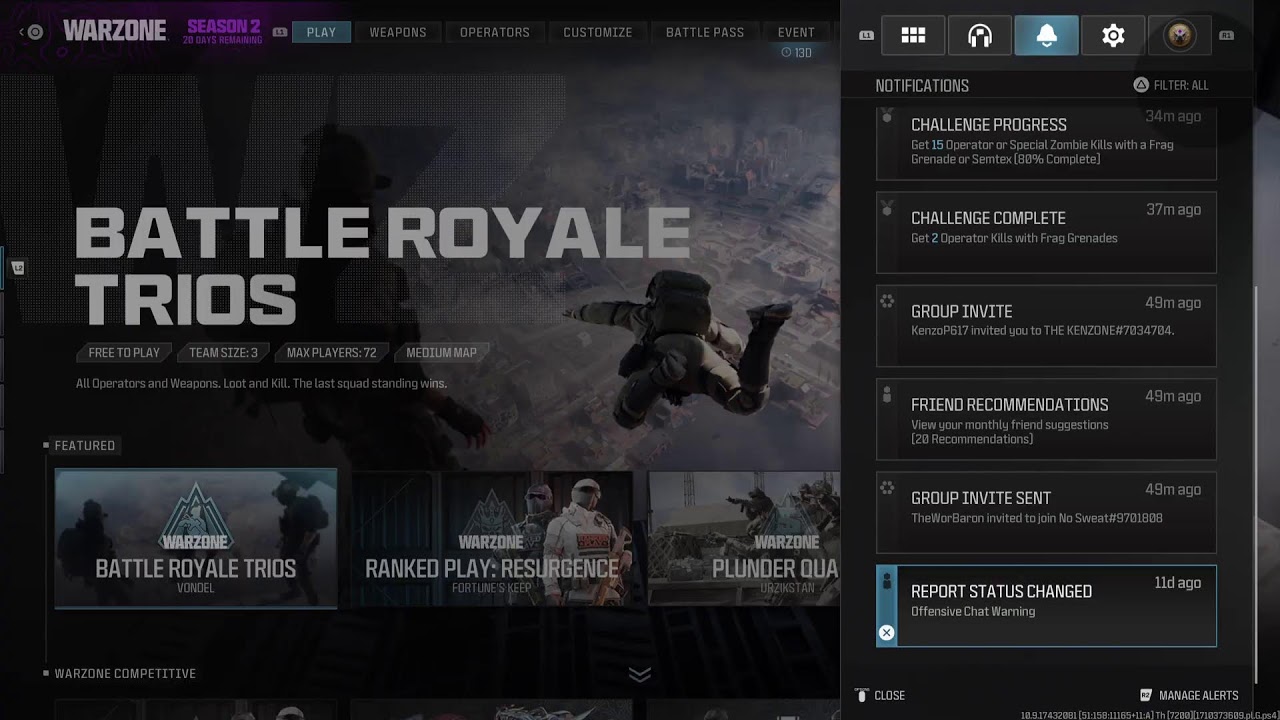The width and height of the screenshot is (1280, 720).
Task: Click the Friend Recommendations notification type icon
Action: (x=887, y=395)
